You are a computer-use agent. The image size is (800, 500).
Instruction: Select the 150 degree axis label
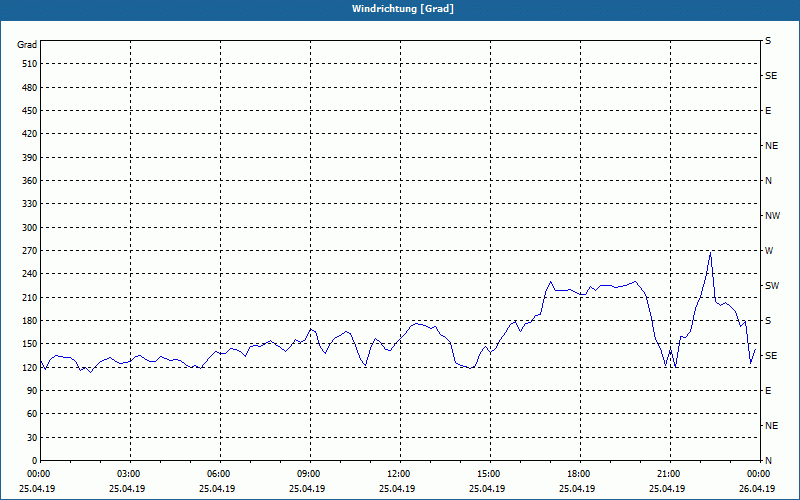coord(30,344)
